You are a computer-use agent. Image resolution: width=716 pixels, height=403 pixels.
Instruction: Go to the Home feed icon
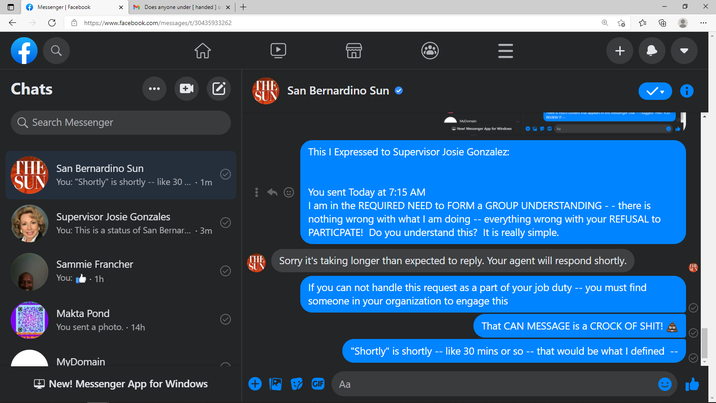pyautogui.click(x=202, y=51)
